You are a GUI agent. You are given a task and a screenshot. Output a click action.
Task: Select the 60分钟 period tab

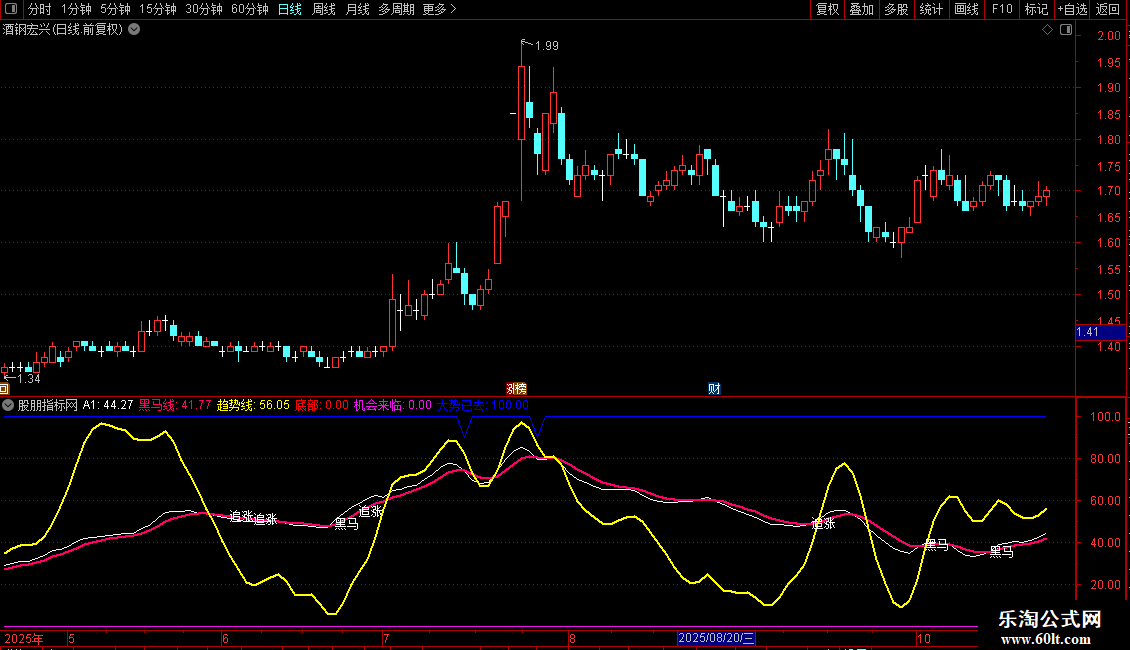249,10
